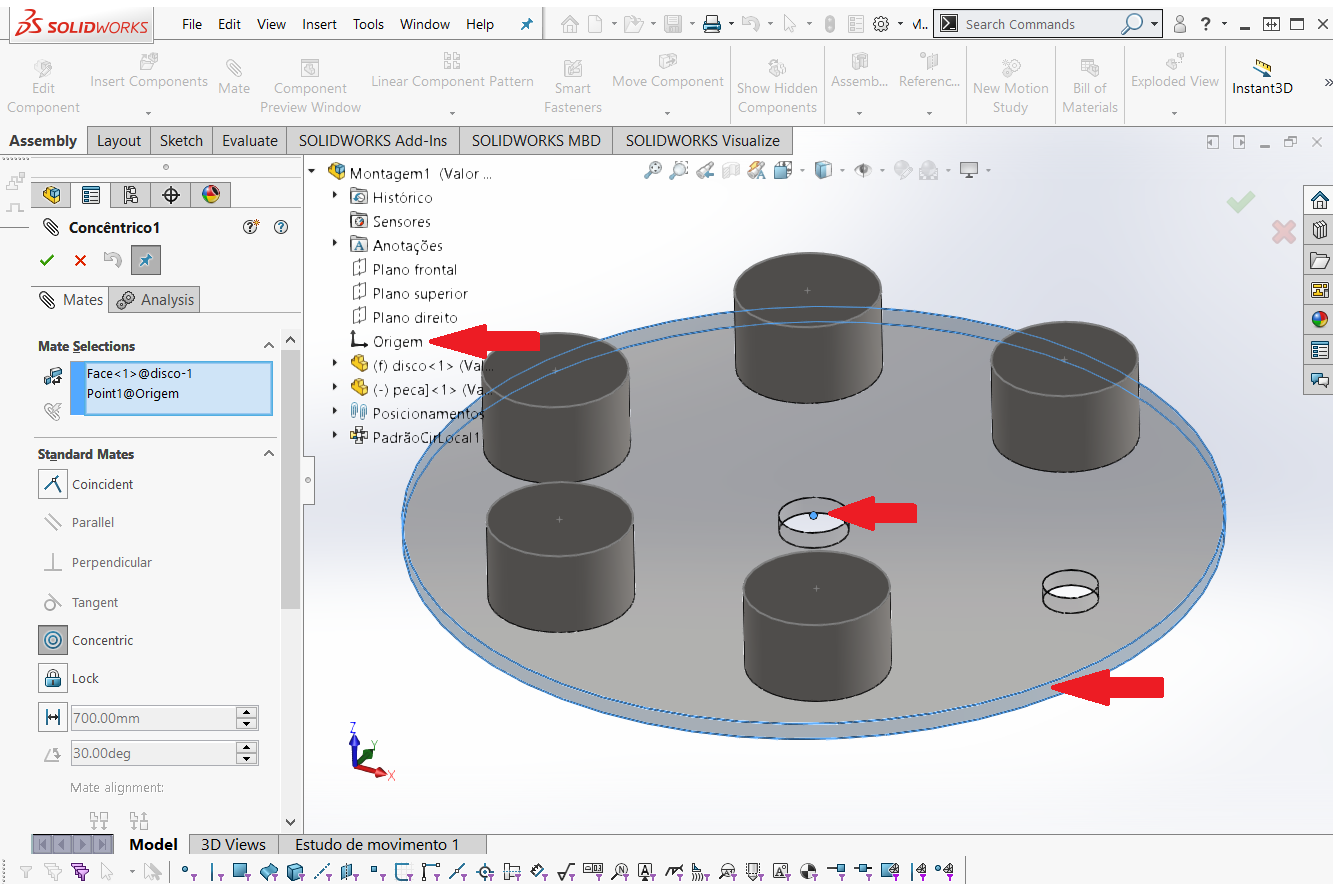Open the DisplayManager appearance tab icon
This screenshot has height=884, width=1333.
[211, 194]
